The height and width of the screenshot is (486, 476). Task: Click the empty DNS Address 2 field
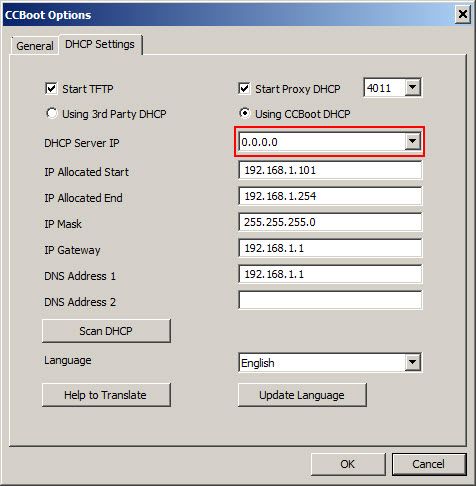click(330, 300)
